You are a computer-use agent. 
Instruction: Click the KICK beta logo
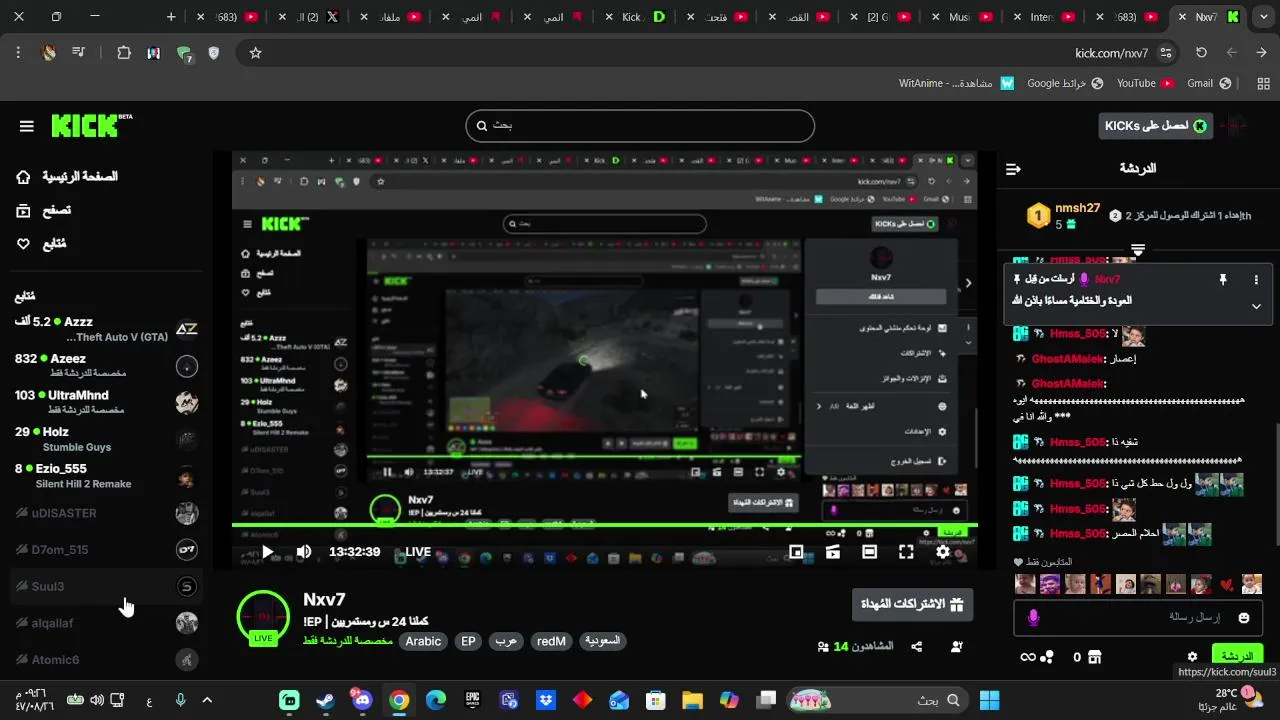(91, 125)
